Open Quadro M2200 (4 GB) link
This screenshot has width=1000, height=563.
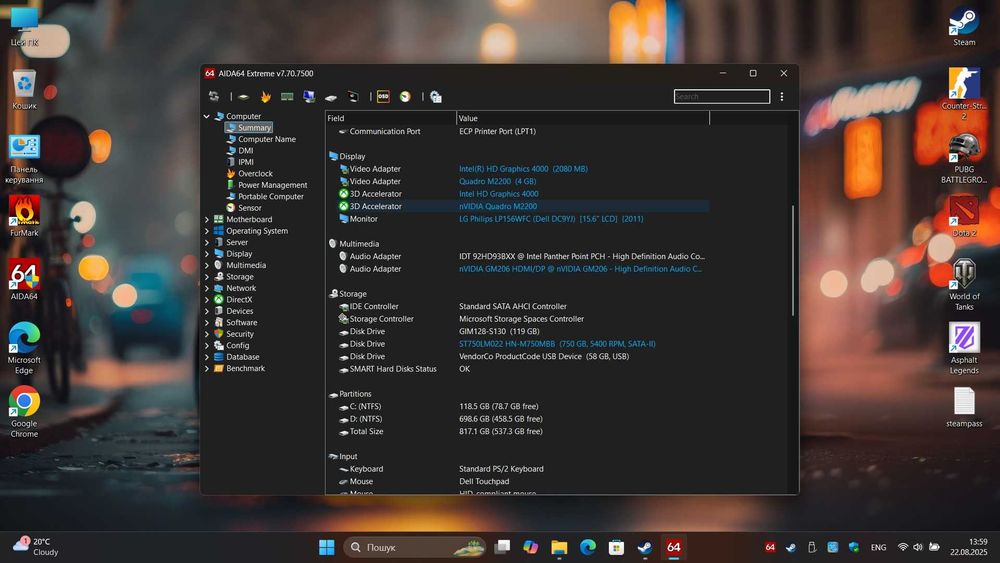(497, 181)
